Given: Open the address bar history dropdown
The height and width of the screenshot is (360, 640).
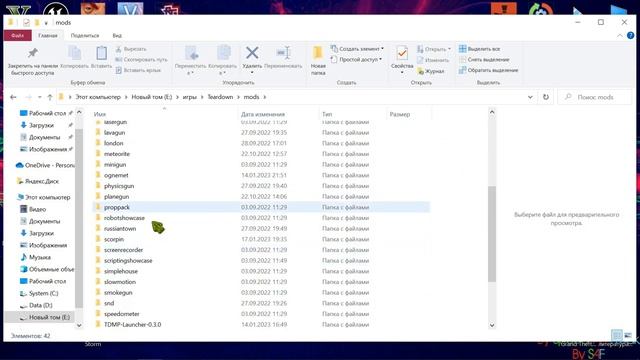Looking at the screenshot, I should point(530,97).
